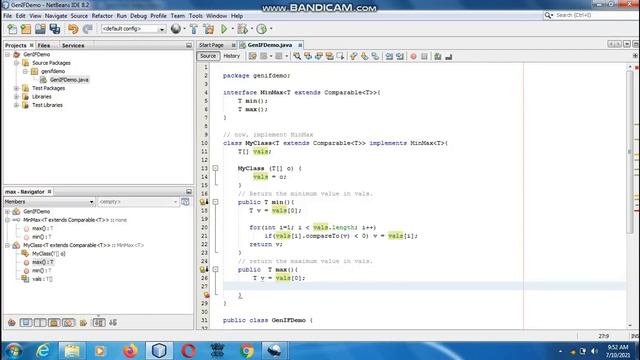Image resolution: width=640 pixels, height=360 pixels.
Task: Switch to the Start Page tab
Action: 211,45
